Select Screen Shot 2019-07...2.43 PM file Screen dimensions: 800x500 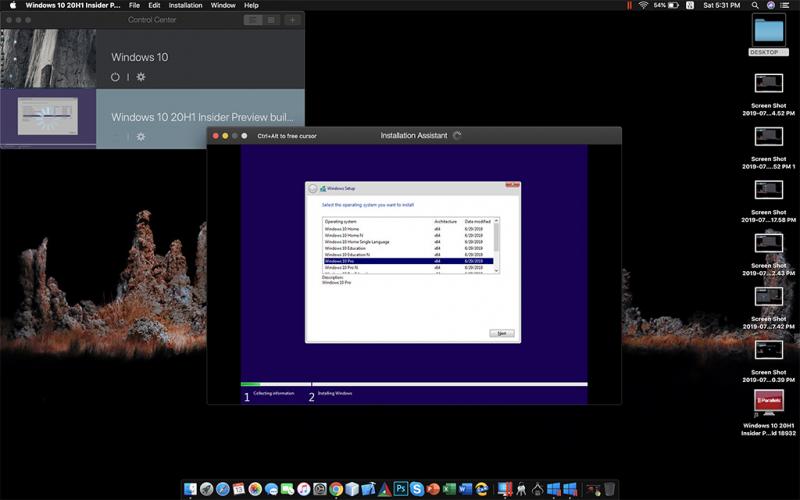(768, 243)
